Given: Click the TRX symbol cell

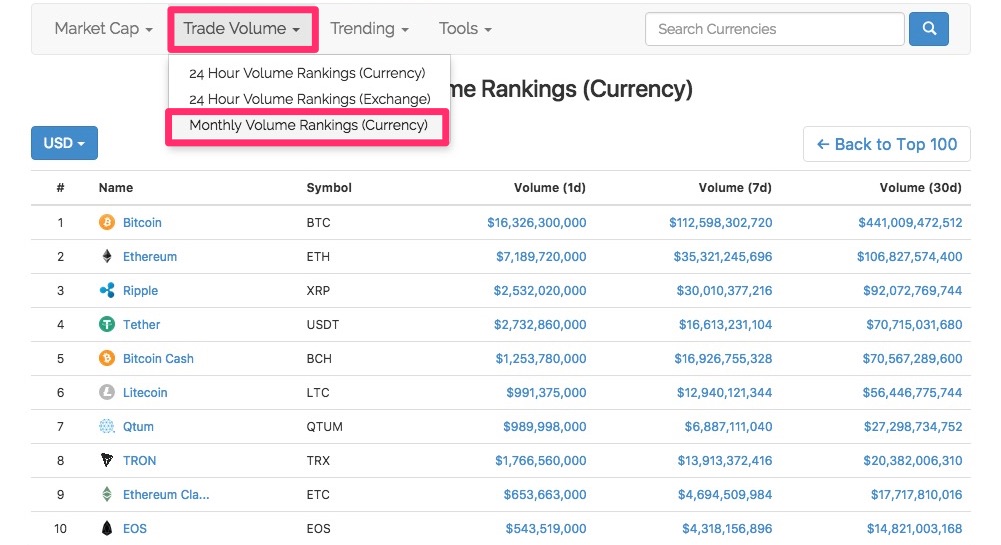Looking at the screenshot, I should (x=318, y=460).
